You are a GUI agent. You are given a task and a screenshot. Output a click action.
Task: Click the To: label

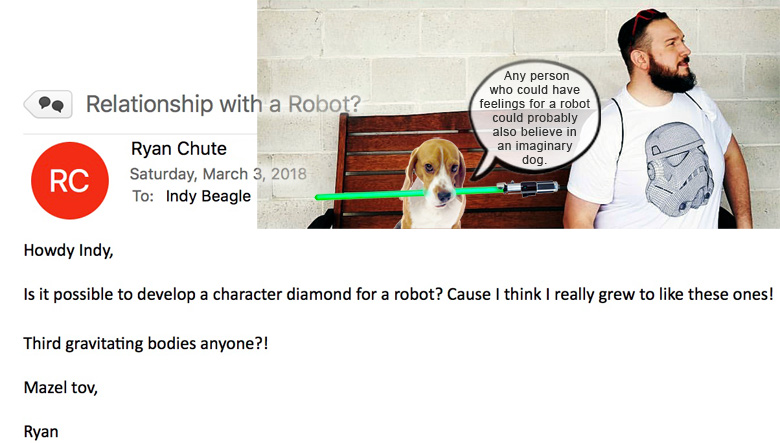(x=143, y=196)
